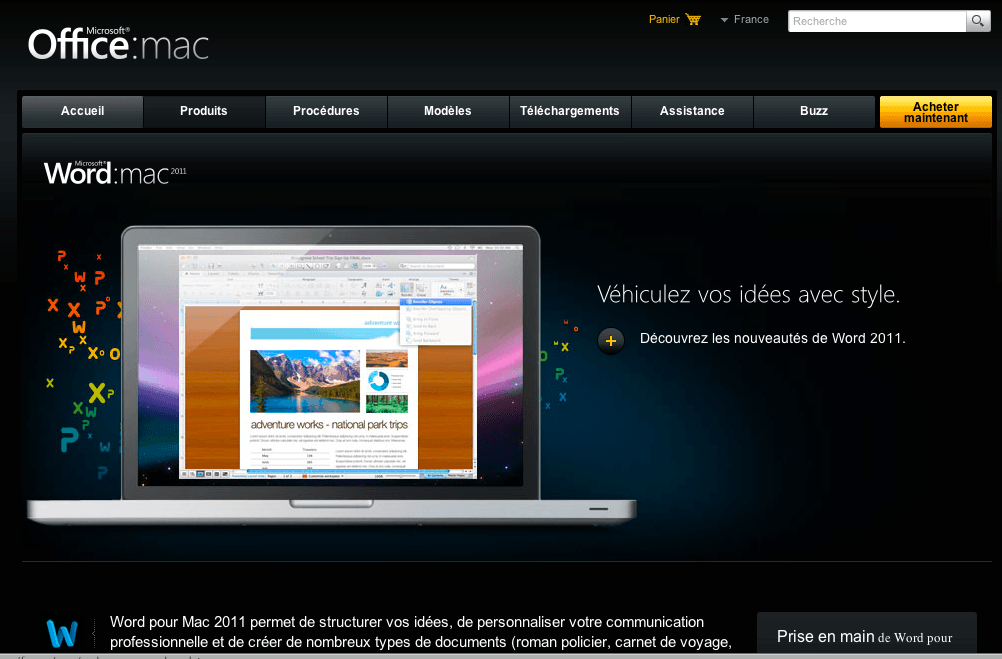
Task: Click the Acheter maintenant button
Action: pos(936,112)
